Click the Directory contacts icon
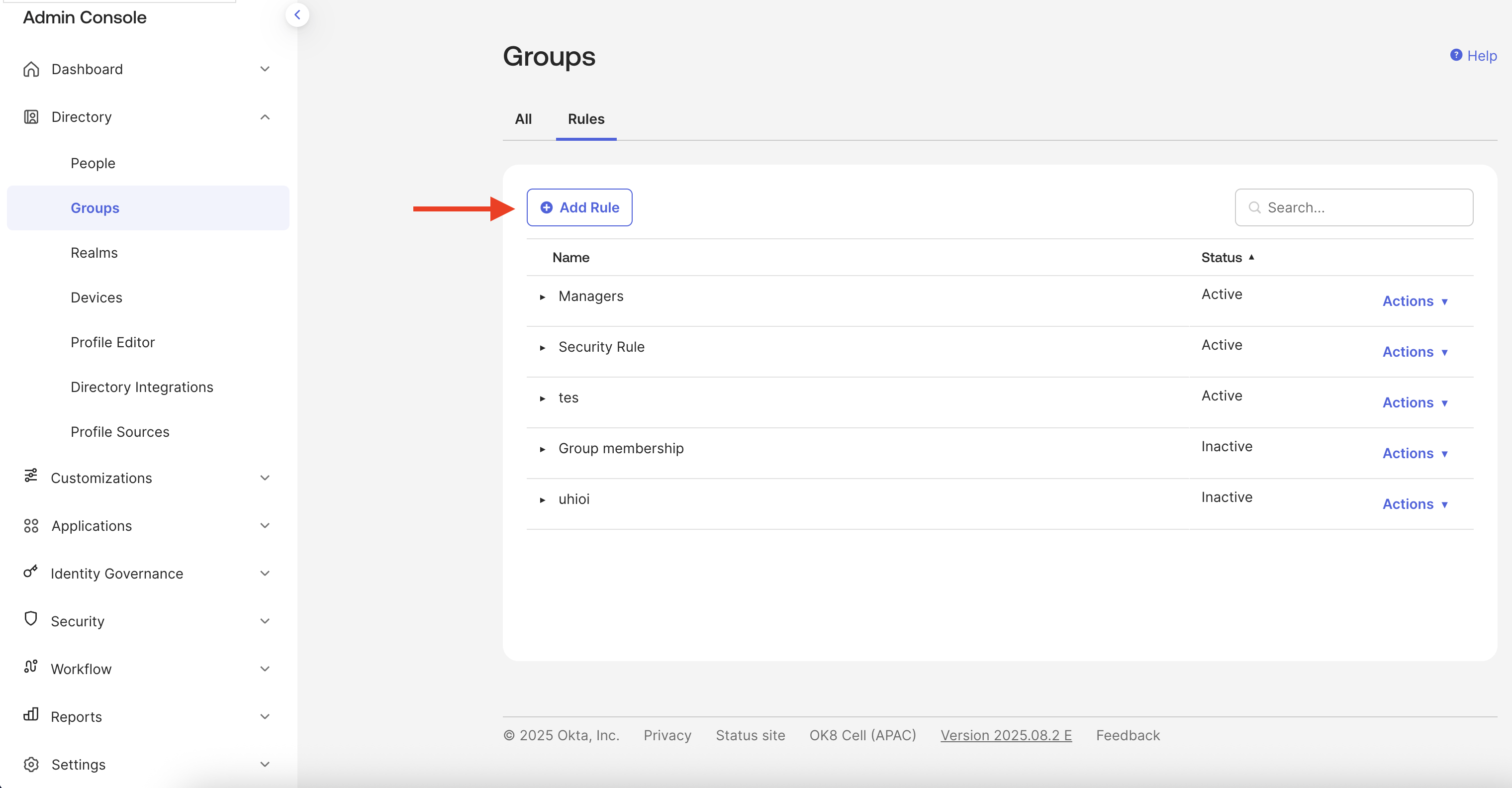 click(x=31, y=117)
